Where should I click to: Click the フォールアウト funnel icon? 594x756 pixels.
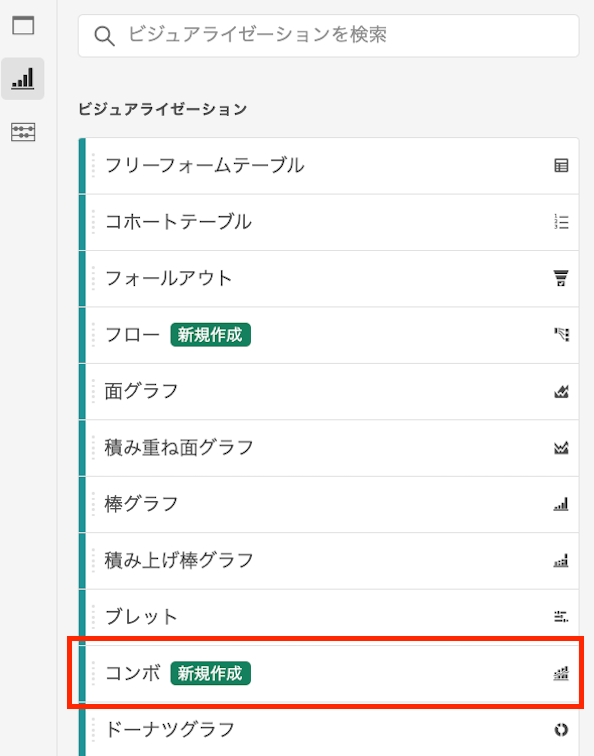tap(561, 278)
